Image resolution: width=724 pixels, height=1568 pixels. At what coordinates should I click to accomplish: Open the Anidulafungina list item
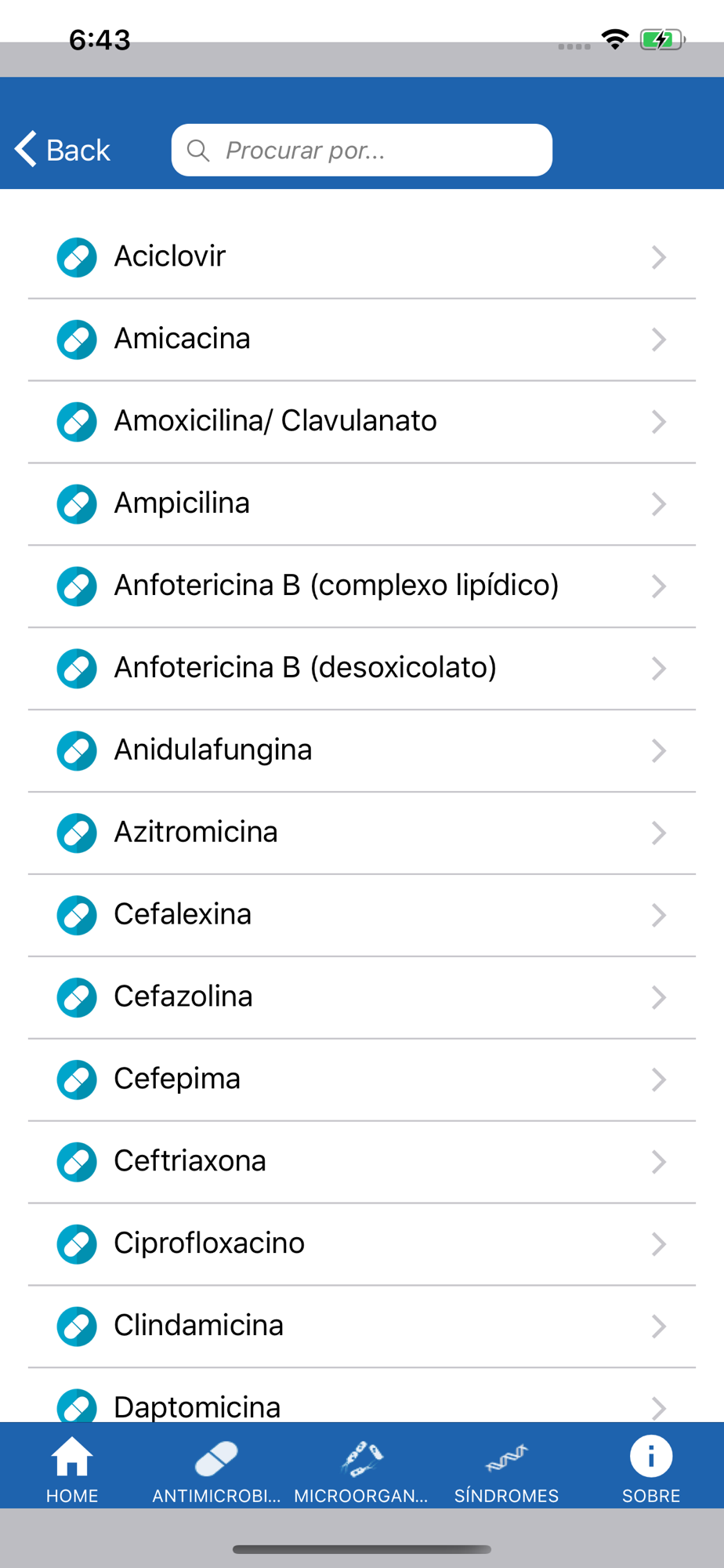pyautogui.click(x=213, y=750)
